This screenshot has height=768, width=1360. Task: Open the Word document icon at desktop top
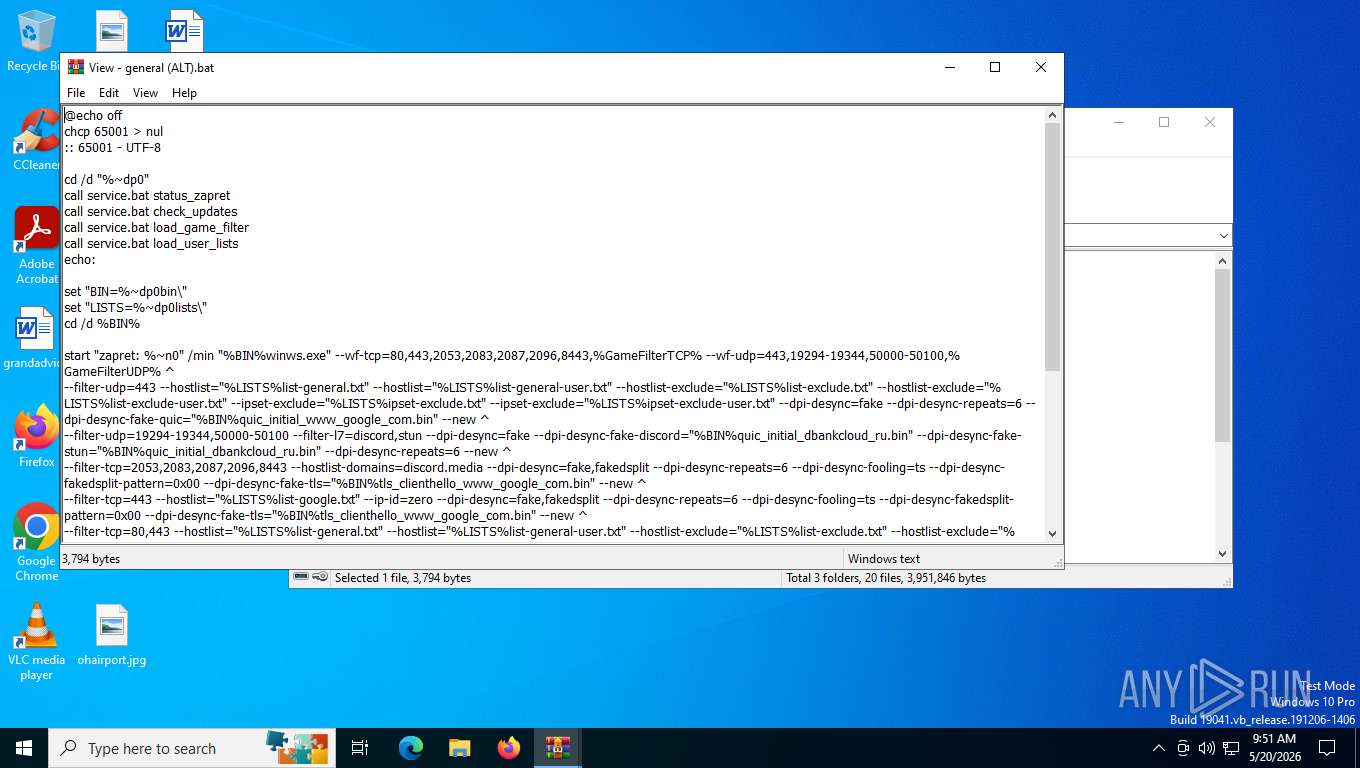185,30
